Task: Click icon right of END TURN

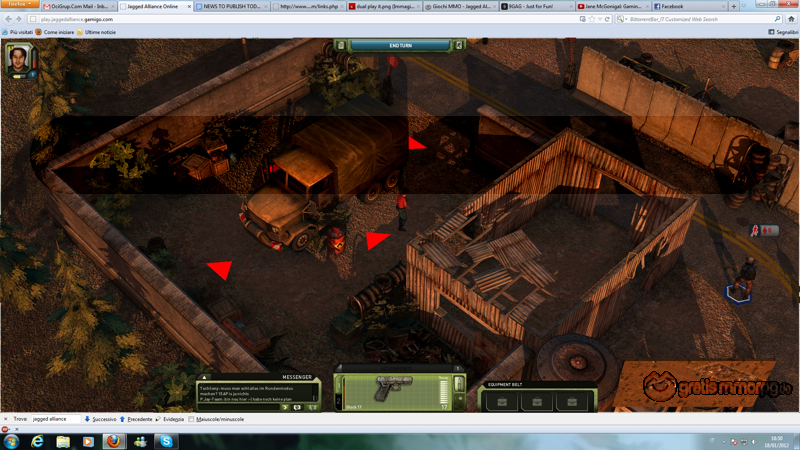Action: pos(458,45)
